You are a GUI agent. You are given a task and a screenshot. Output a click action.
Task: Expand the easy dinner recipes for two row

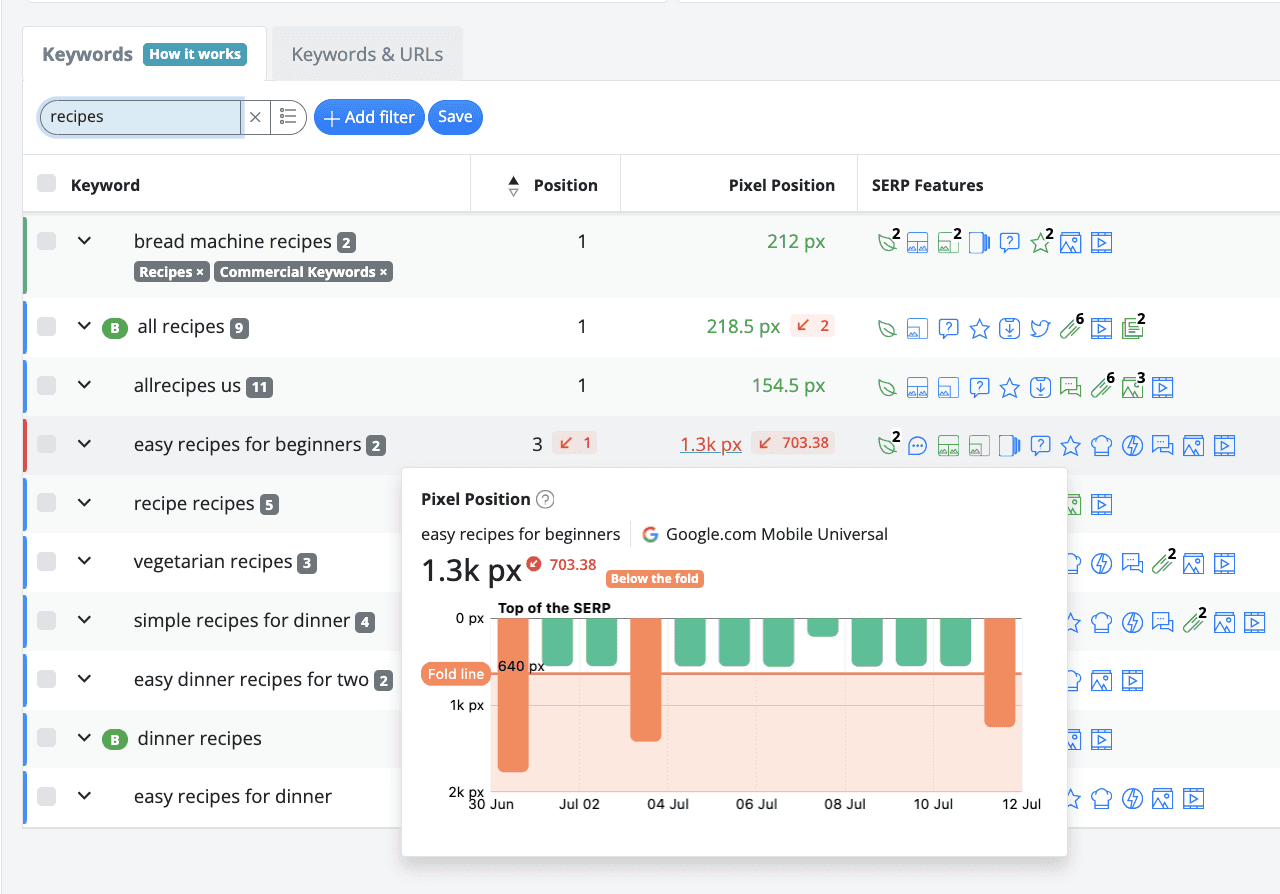point(85,679)
